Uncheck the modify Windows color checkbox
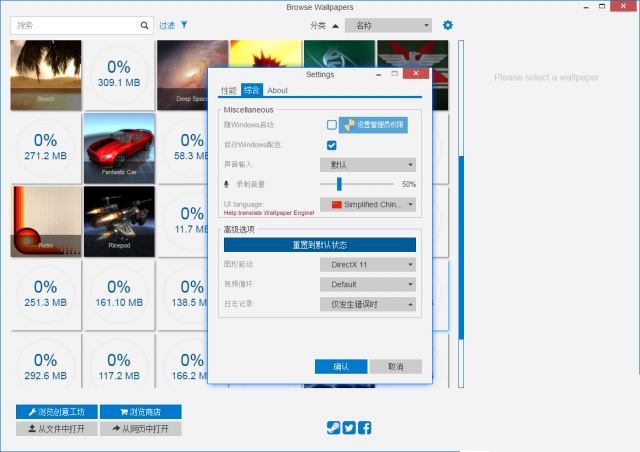 [x=331, y=145]
